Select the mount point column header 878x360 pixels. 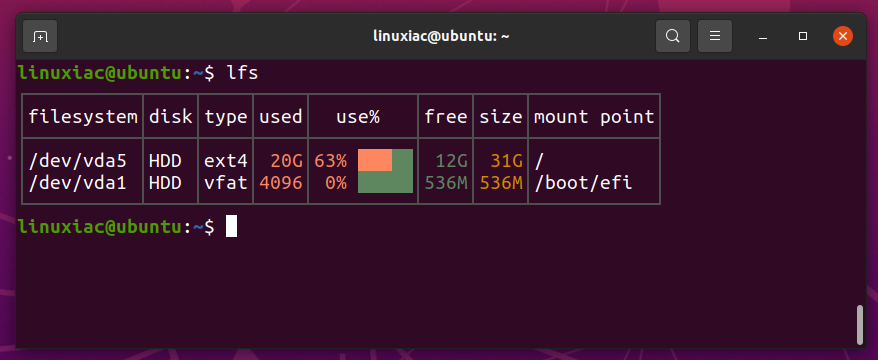(594, 117)
